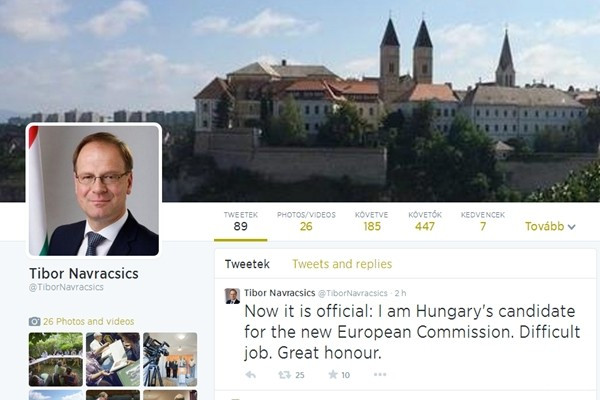Reply to the Hungary candidate tweet

tap(251, 375)
